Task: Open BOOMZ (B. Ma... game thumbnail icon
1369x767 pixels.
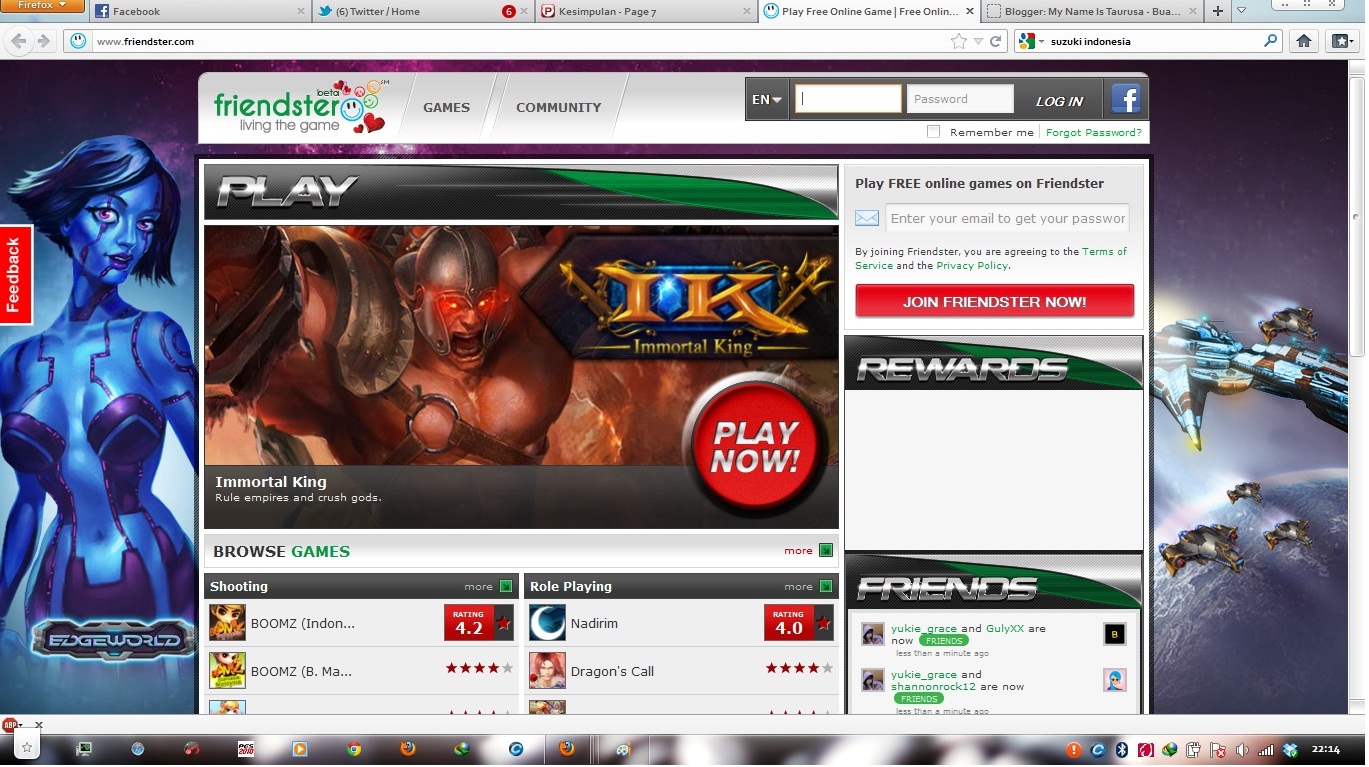Action: point(227,670)
